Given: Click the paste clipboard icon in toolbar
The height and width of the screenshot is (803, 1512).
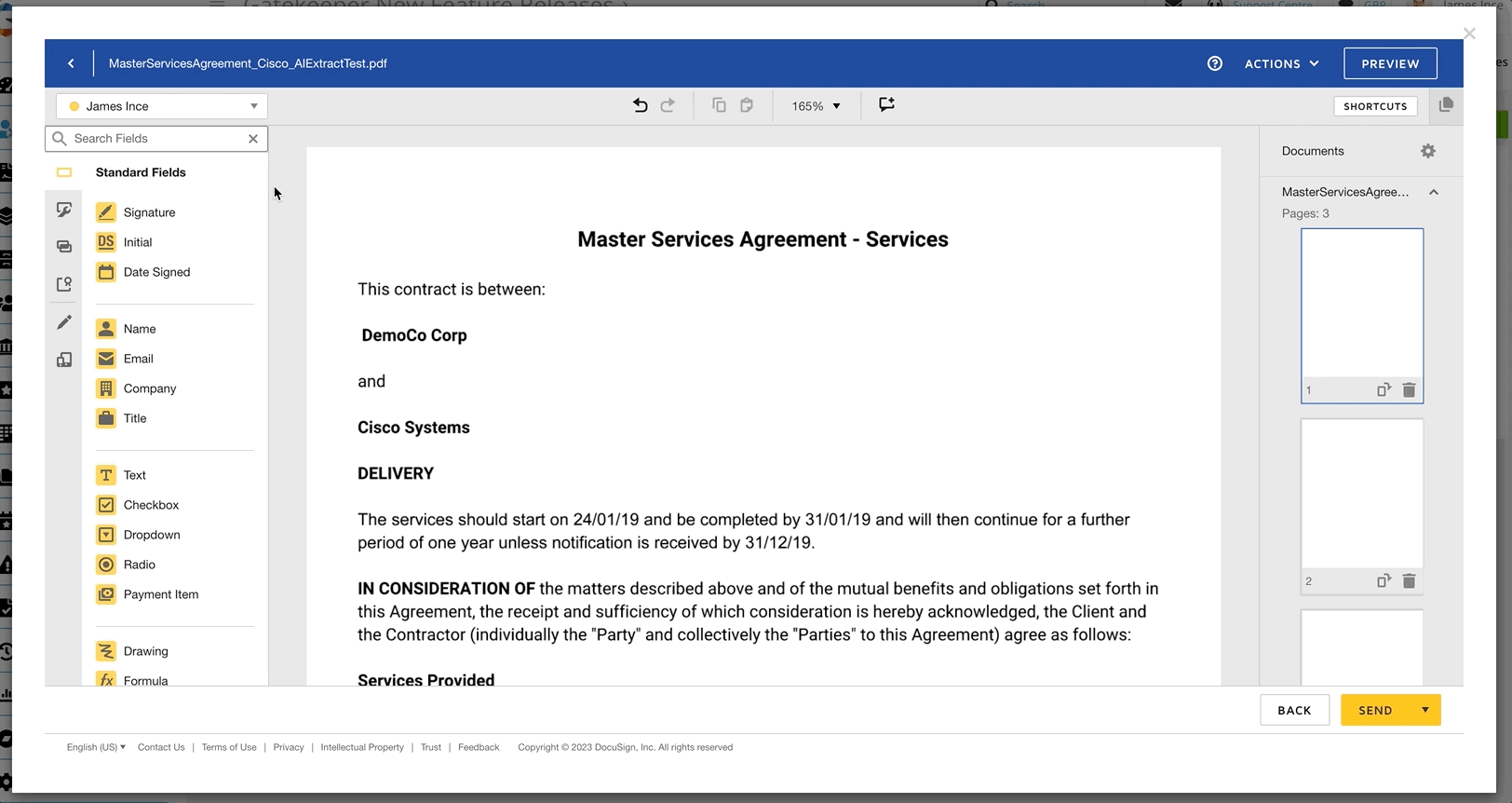Looking at the screenshot, I should 747,105.
